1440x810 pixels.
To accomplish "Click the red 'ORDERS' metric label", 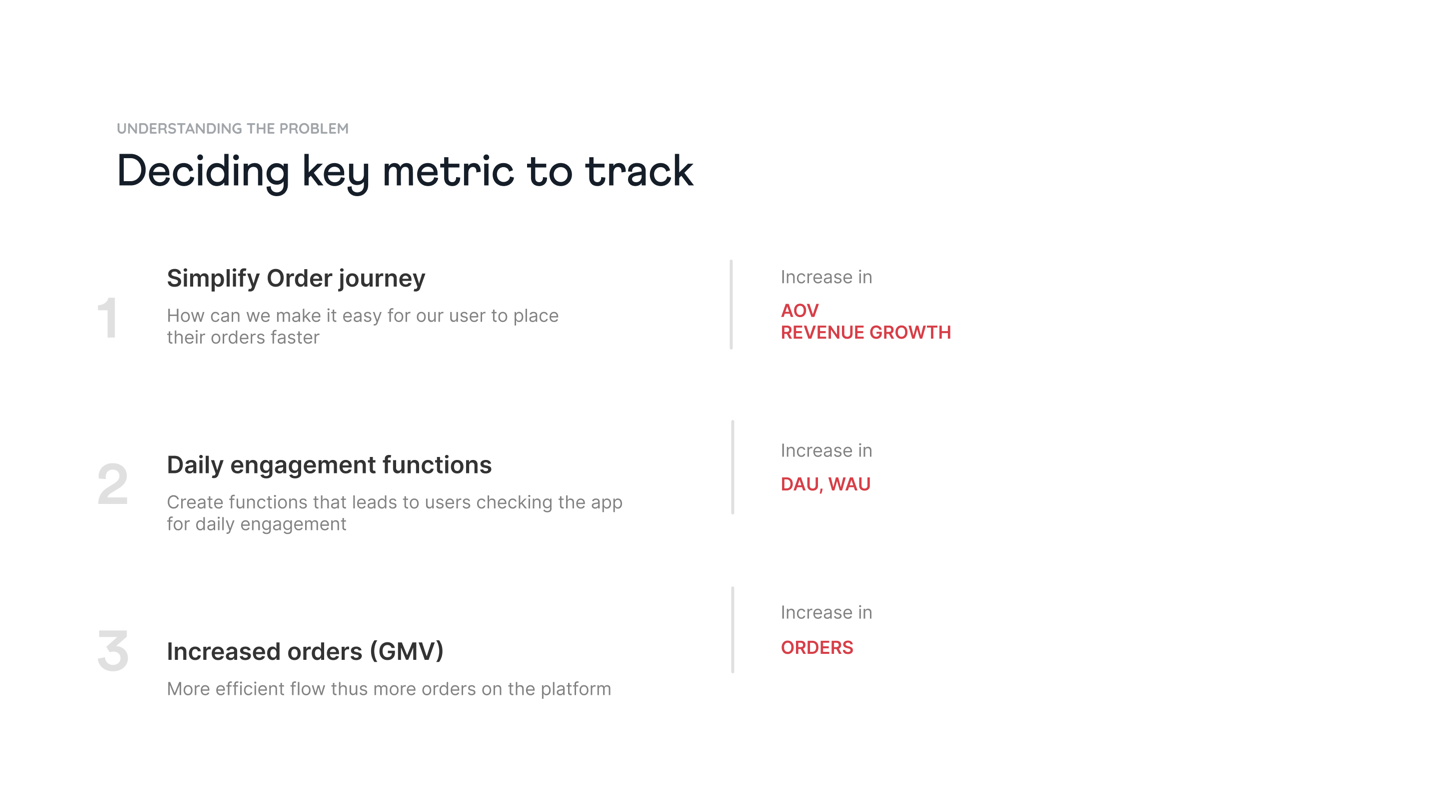I will [817, 648].
